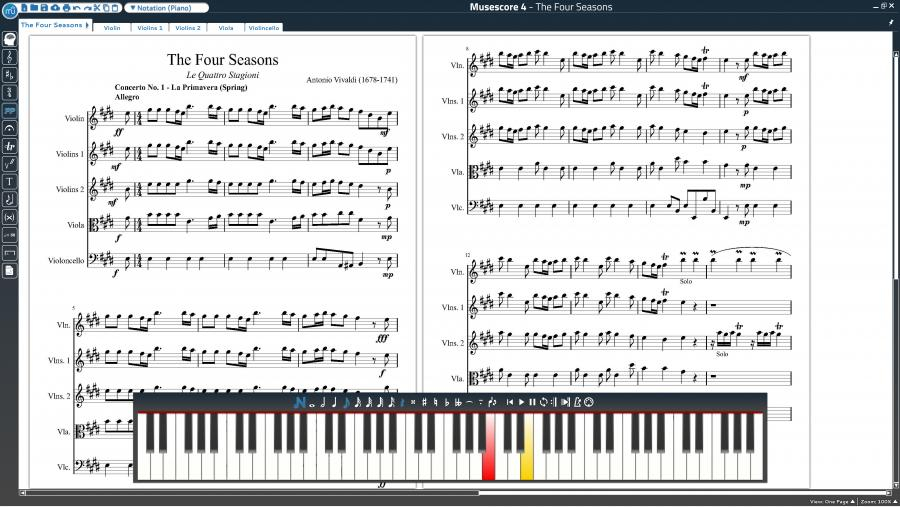Screen dimensions: 900x507
Task: Open the Violins 1 part tab
Action: (x=150, y=28)
